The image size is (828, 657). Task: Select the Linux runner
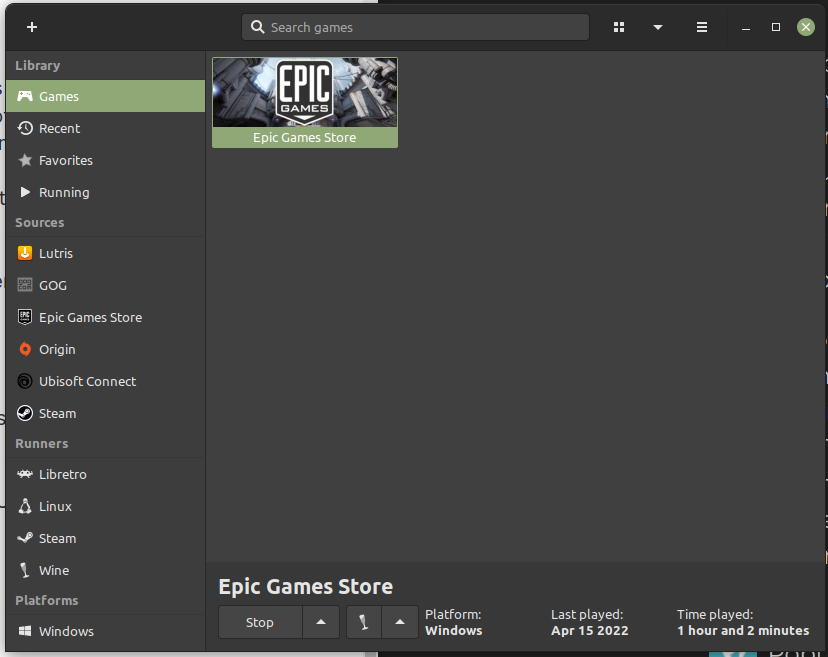(x=106, y=506)
